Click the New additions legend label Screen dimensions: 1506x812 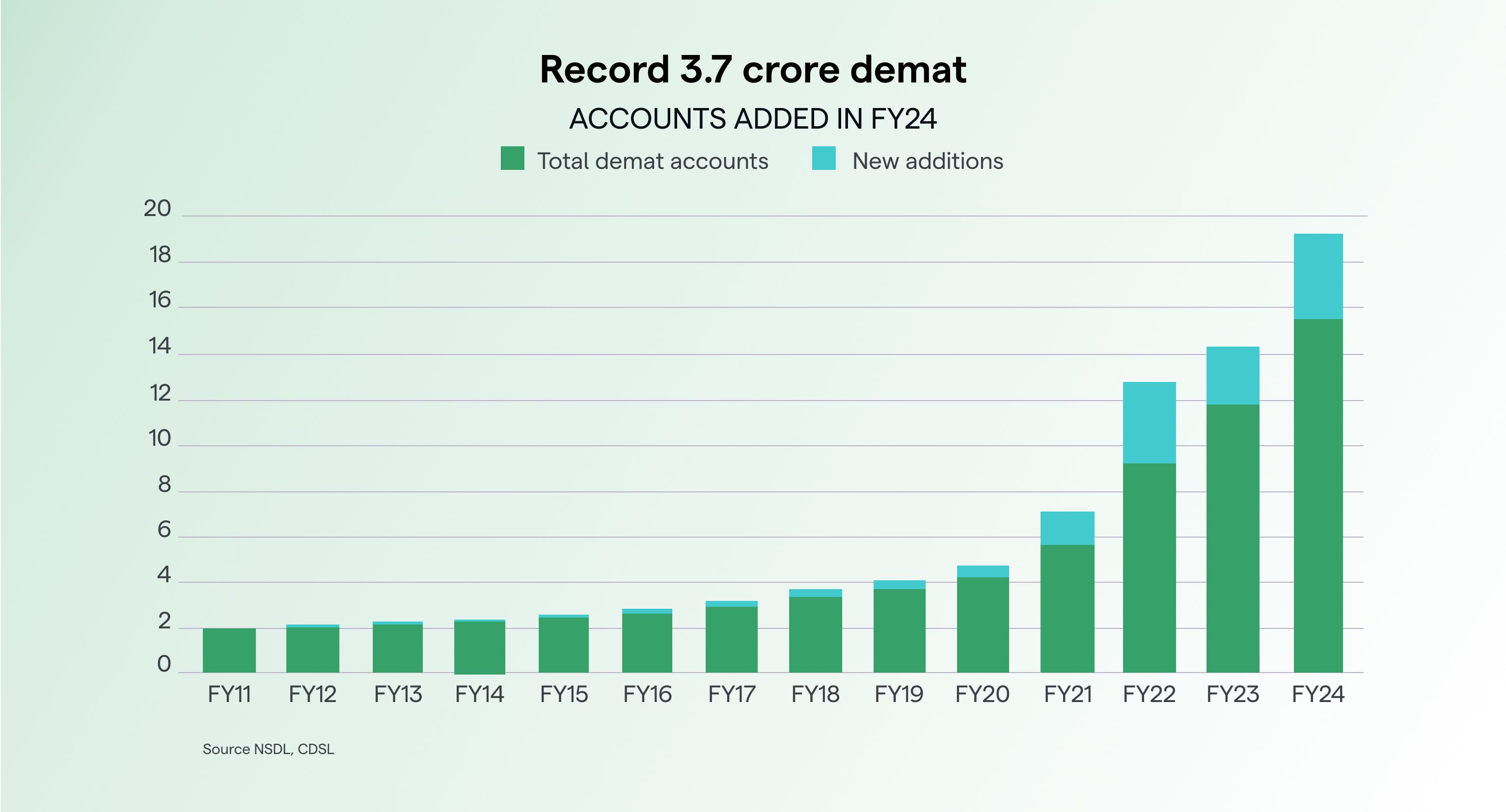927,162
